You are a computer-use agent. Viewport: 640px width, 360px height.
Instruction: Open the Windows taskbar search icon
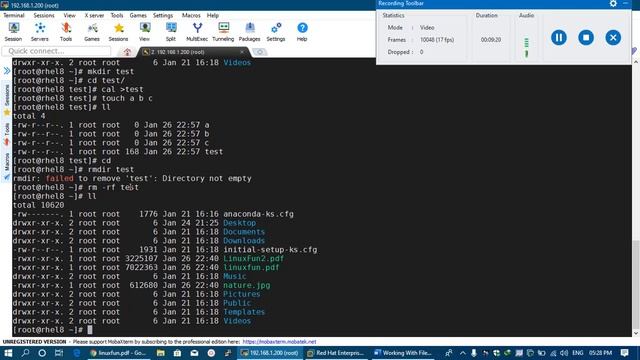tap(25, 353)
